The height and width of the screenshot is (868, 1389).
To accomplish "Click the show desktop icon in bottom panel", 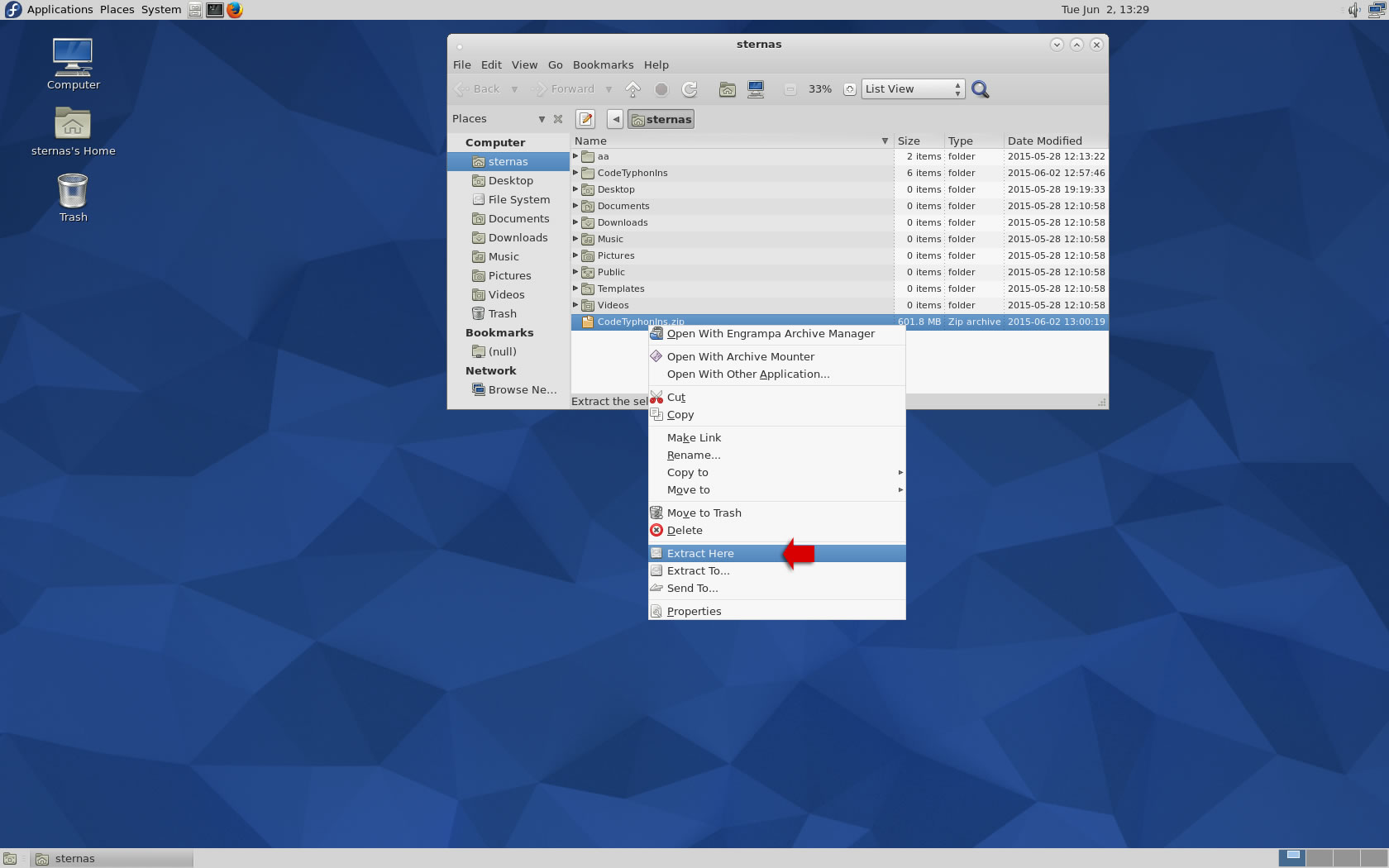I will (10, 859).
